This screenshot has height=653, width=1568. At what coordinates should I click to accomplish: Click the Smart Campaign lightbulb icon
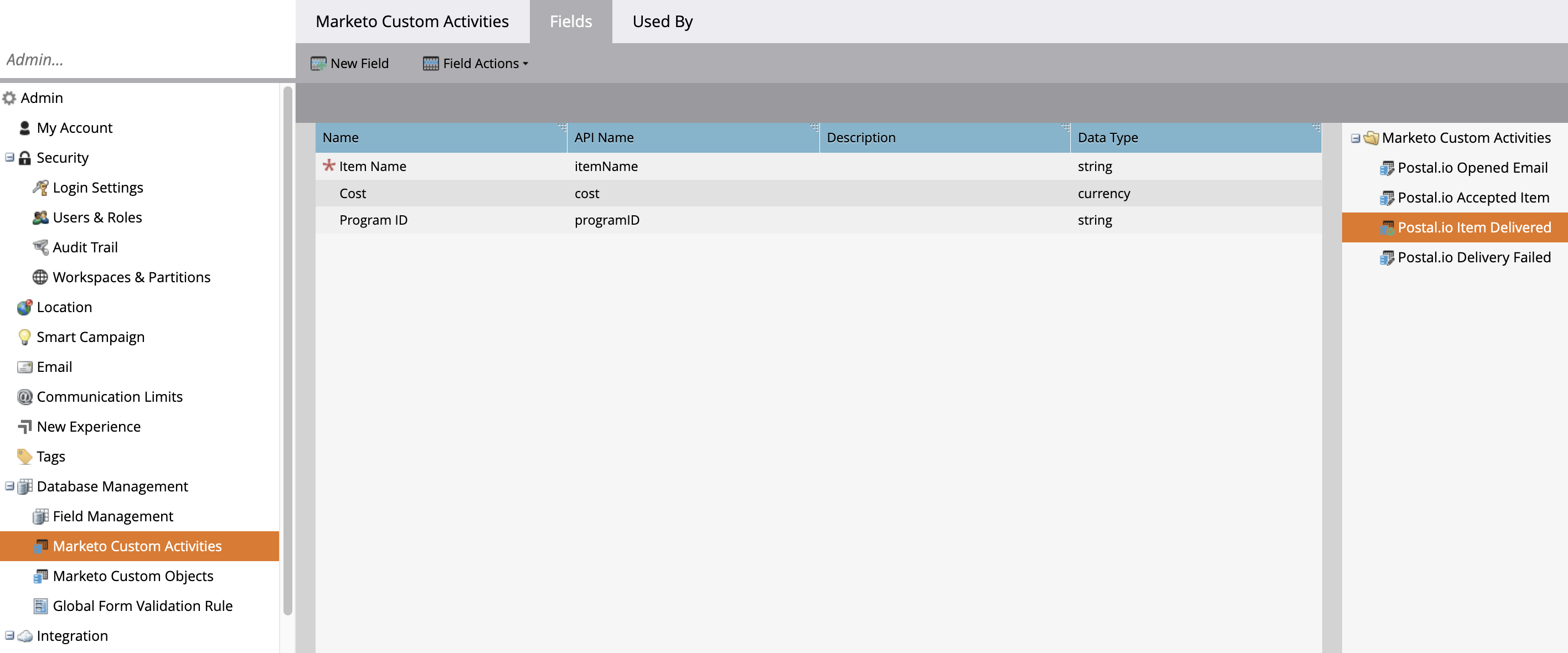tap(24, 336)
